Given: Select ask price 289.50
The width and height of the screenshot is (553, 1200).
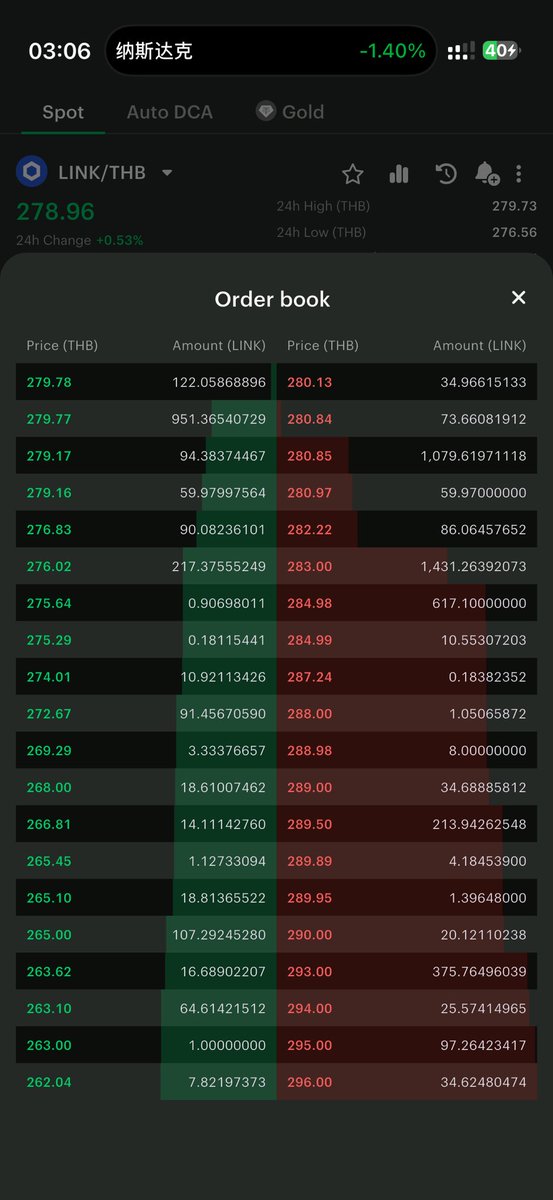Looking at the screenshot, I should tap(310, 824).
